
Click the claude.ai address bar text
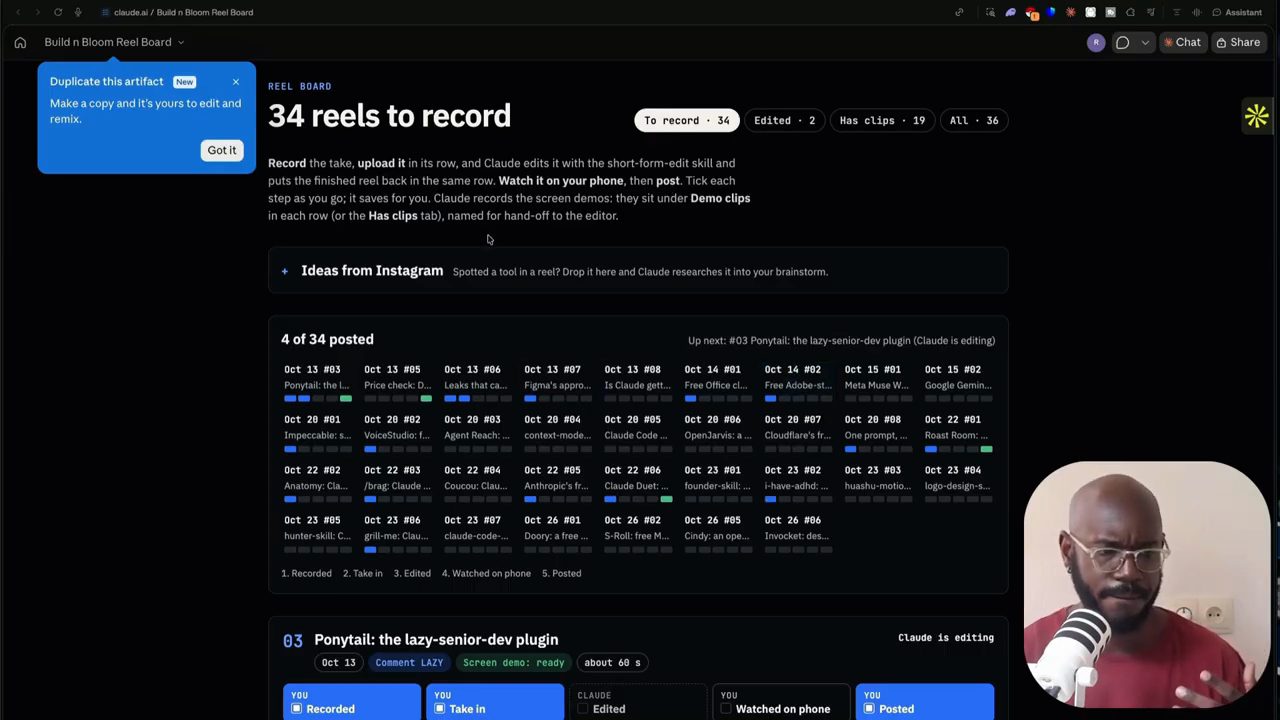coord(183,12)
